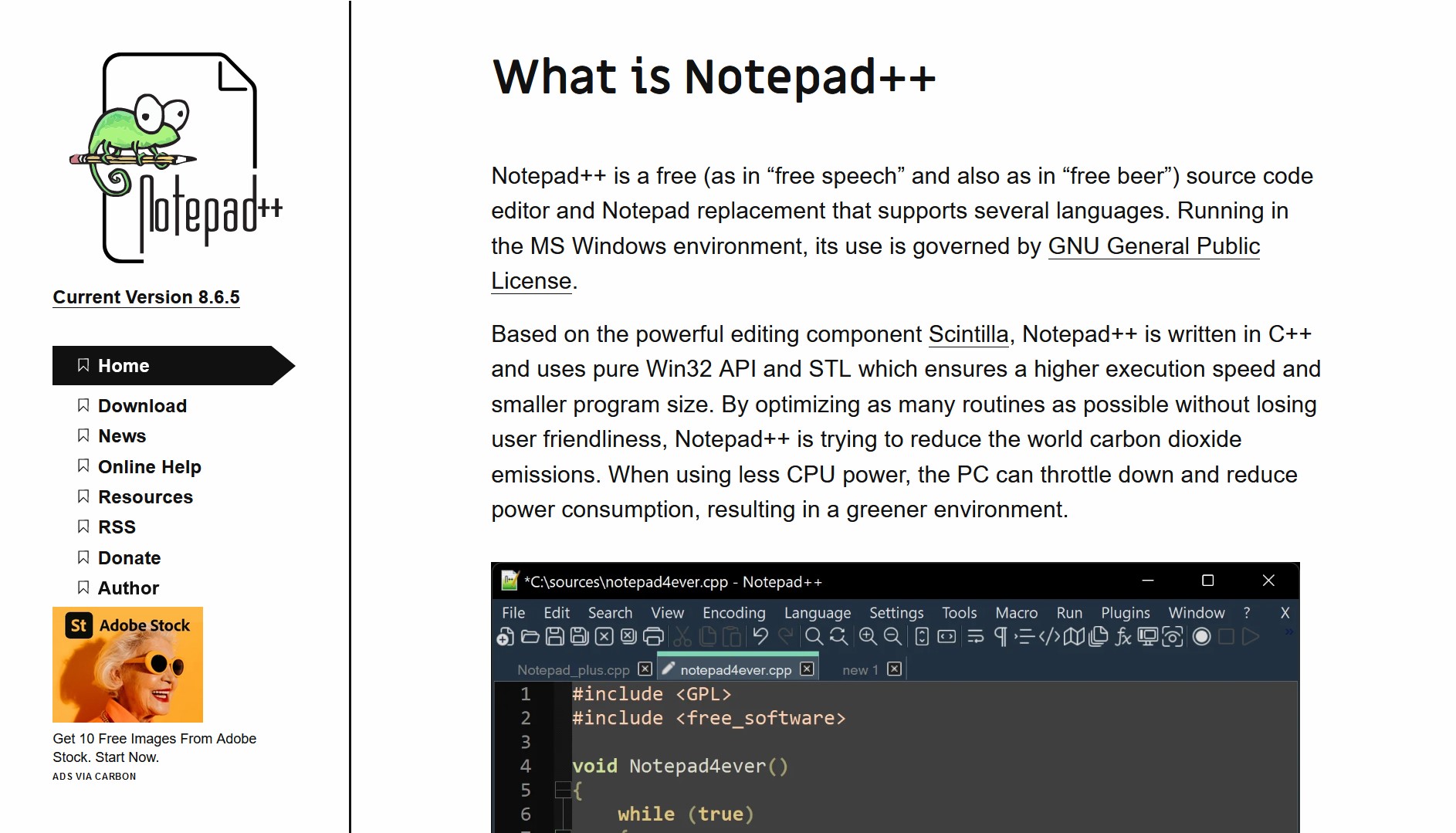1456x833 pixels.
Task: Open the Plugins menu
Action: [1126, 613]
